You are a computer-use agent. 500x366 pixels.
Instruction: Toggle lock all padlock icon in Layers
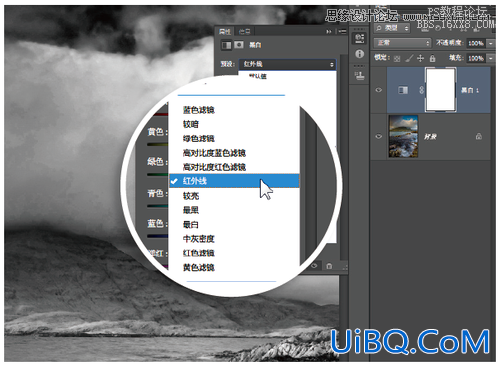pos(432,58)
